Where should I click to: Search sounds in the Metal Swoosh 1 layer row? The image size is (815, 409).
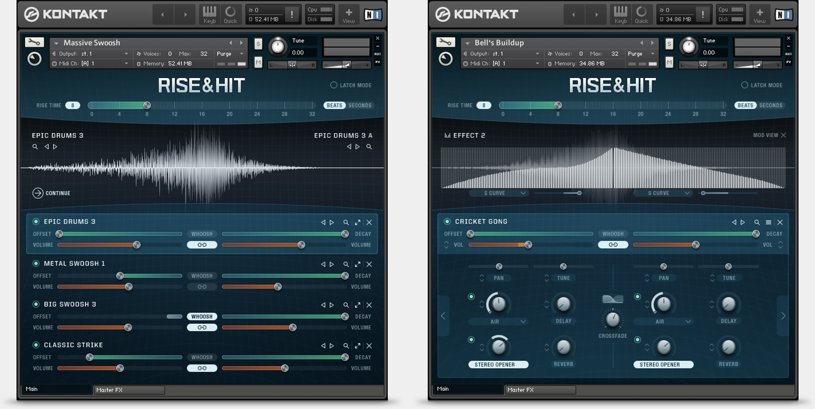(x=346, y=265)
